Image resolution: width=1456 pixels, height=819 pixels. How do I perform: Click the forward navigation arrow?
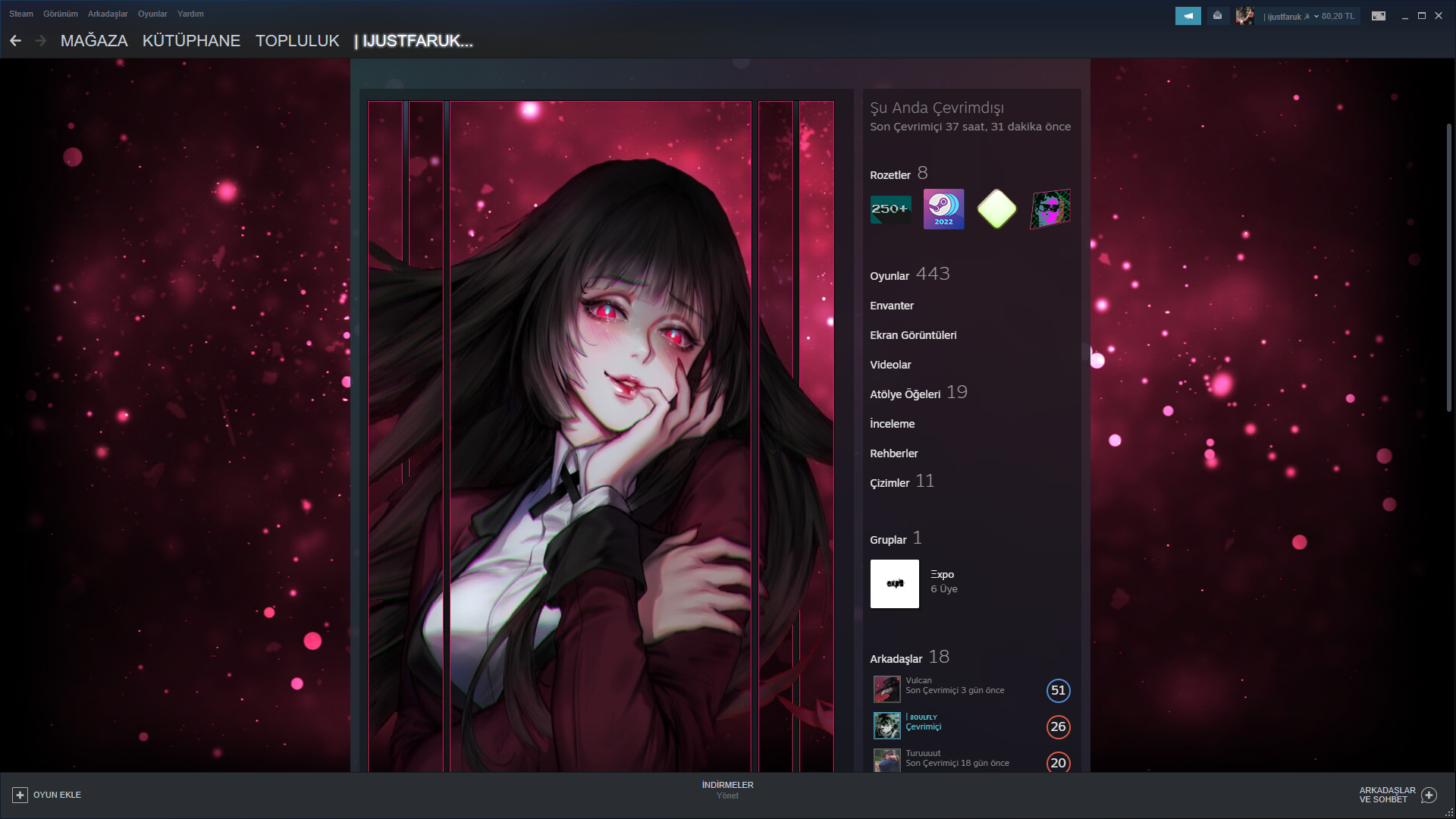click(x=41, y=41)
